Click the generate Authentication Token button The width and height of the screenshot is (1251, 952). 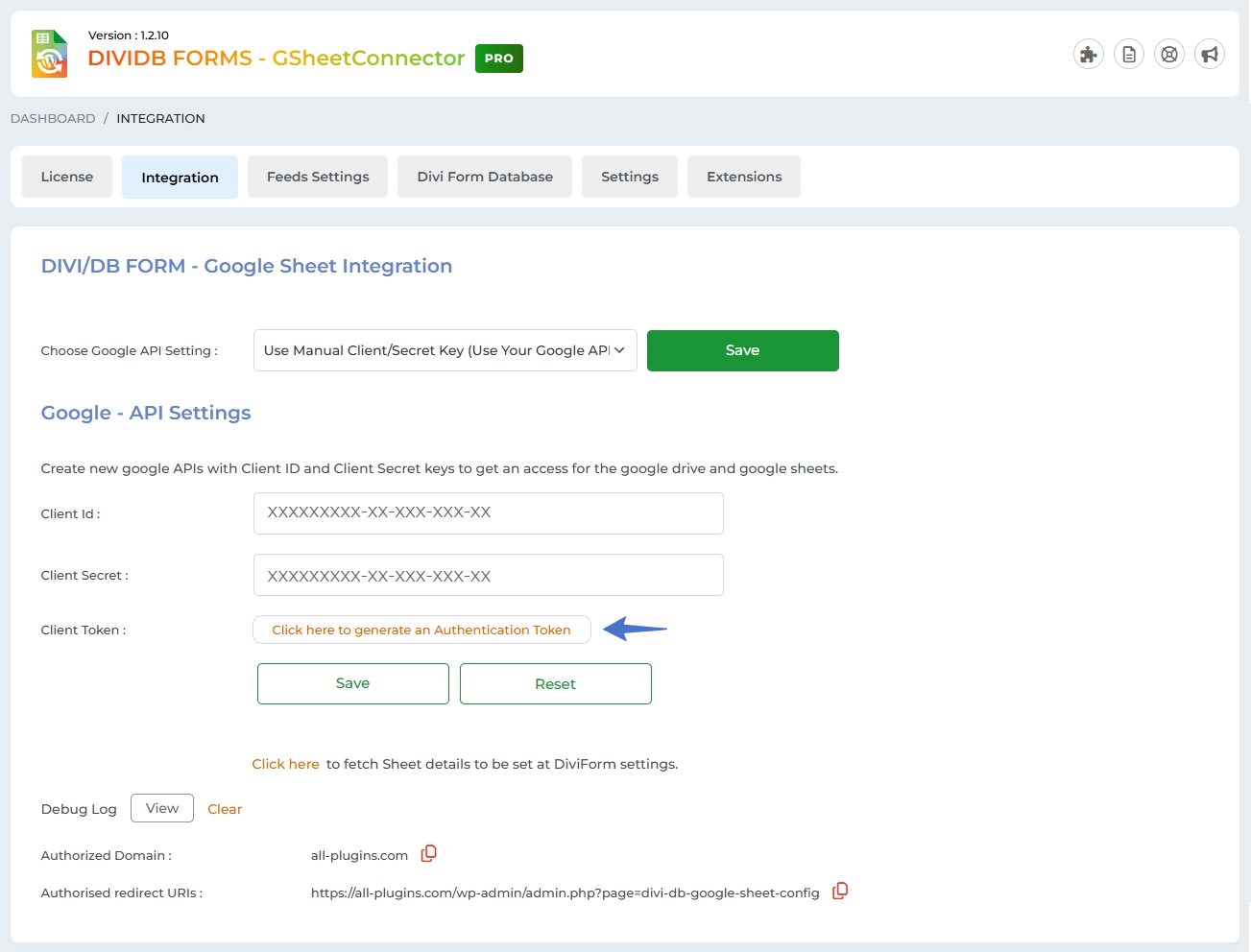[421, 630]
